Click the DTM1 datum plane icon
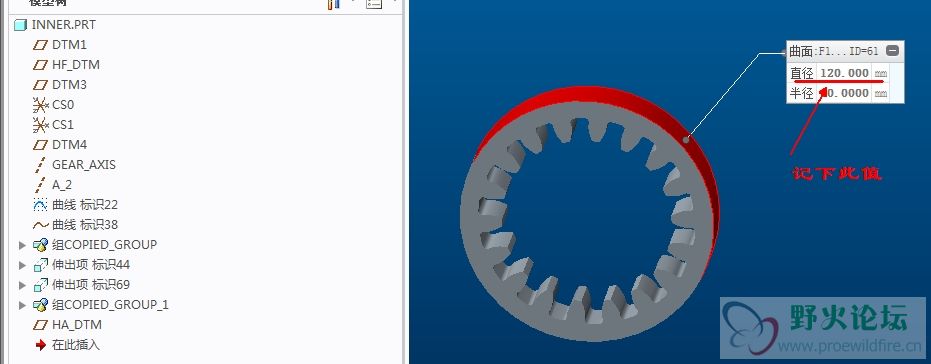 (x=40, y=45)
